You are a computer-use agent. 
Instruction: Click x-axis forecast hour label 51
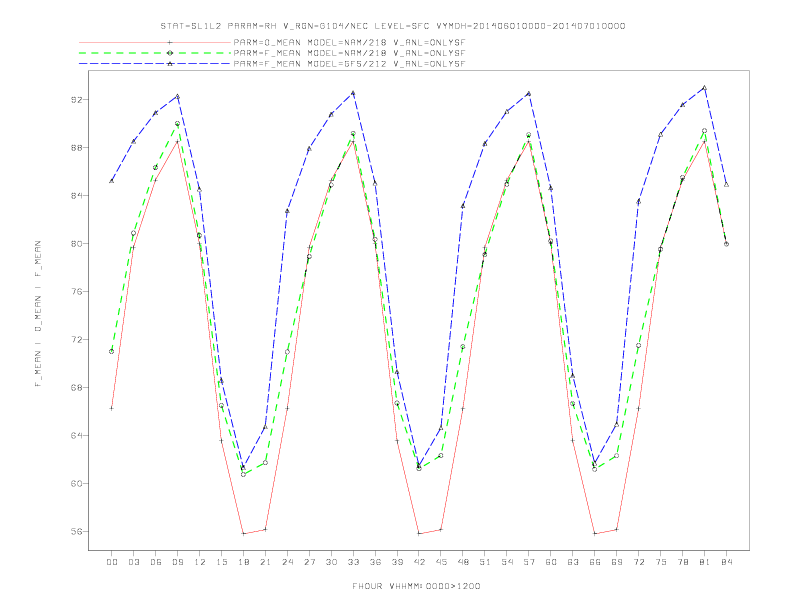[x=485, y=562]
